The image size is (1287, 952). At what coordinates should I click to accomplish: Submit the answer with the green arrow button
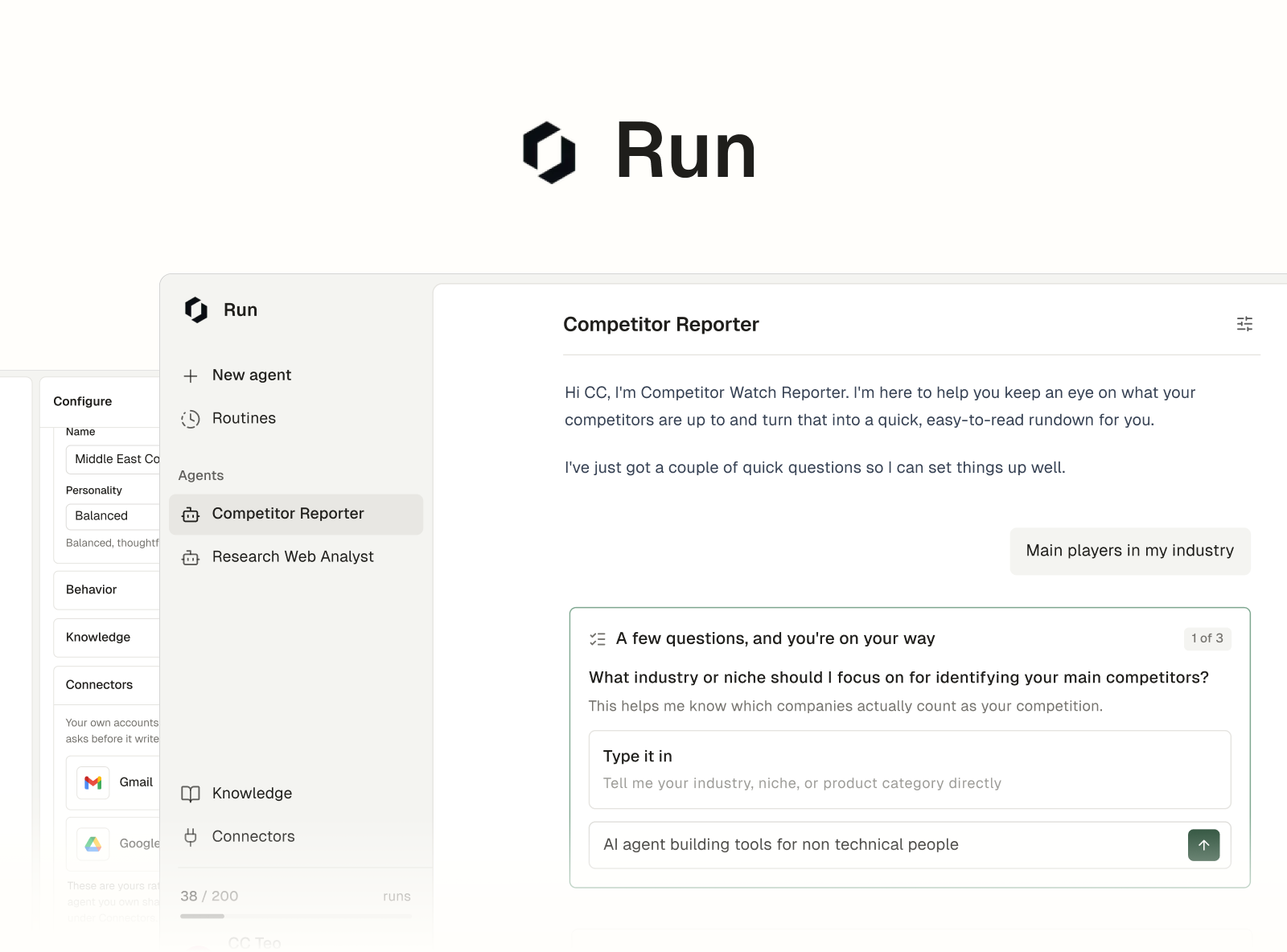pyautogui.click(x=1203, y=845)
